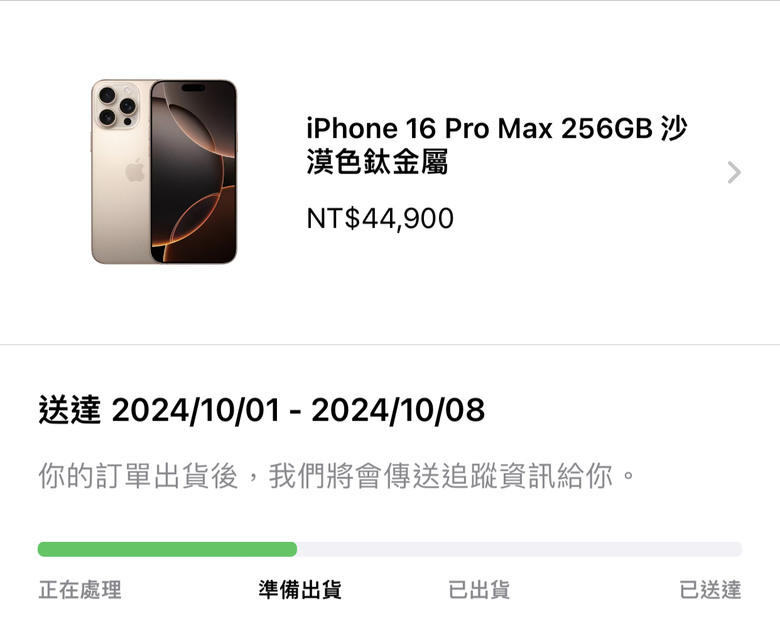Click the 2024/10/08 end date text
This screenshot has height=633, width=780.
(398, 410)
